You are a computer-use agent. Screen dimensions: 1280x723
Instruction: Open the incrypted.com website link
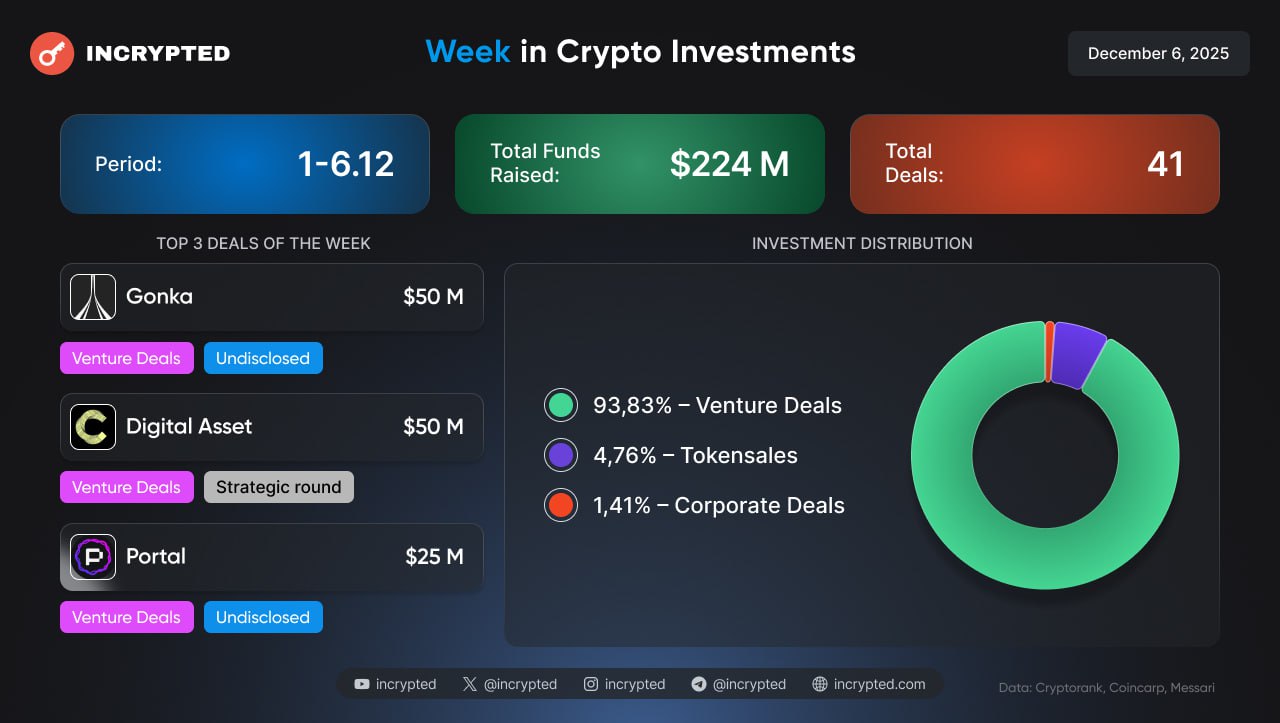(879, 685)
